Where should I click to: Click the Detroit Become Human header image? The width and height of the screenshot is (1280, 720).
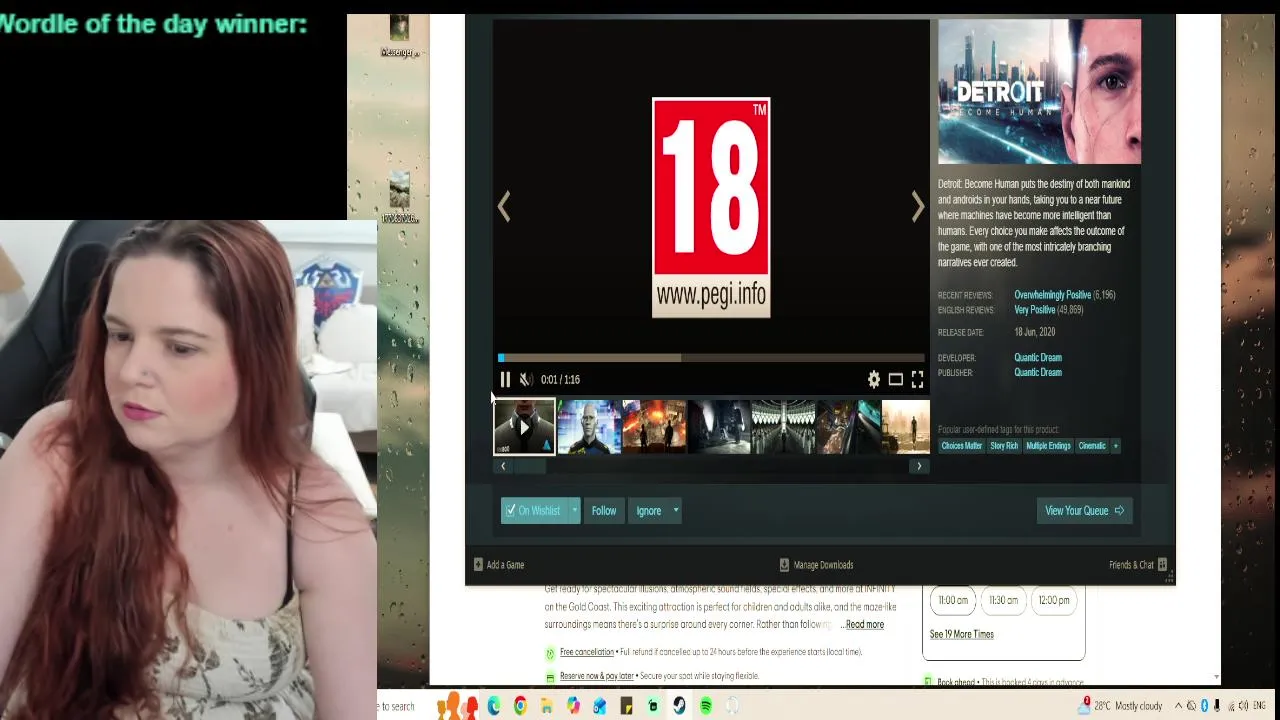coord(1039,91)
